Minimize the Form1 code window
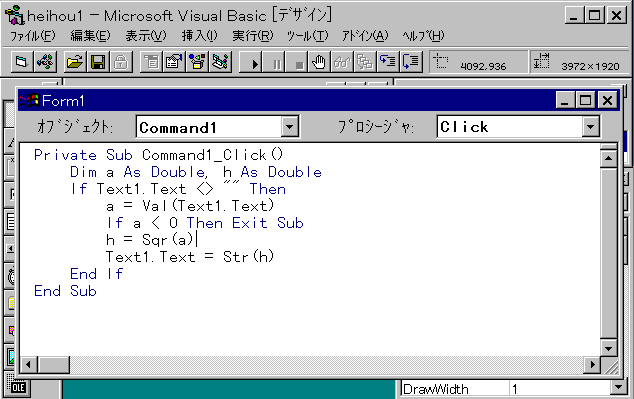The image size is (634, 399). coord(564,100)
